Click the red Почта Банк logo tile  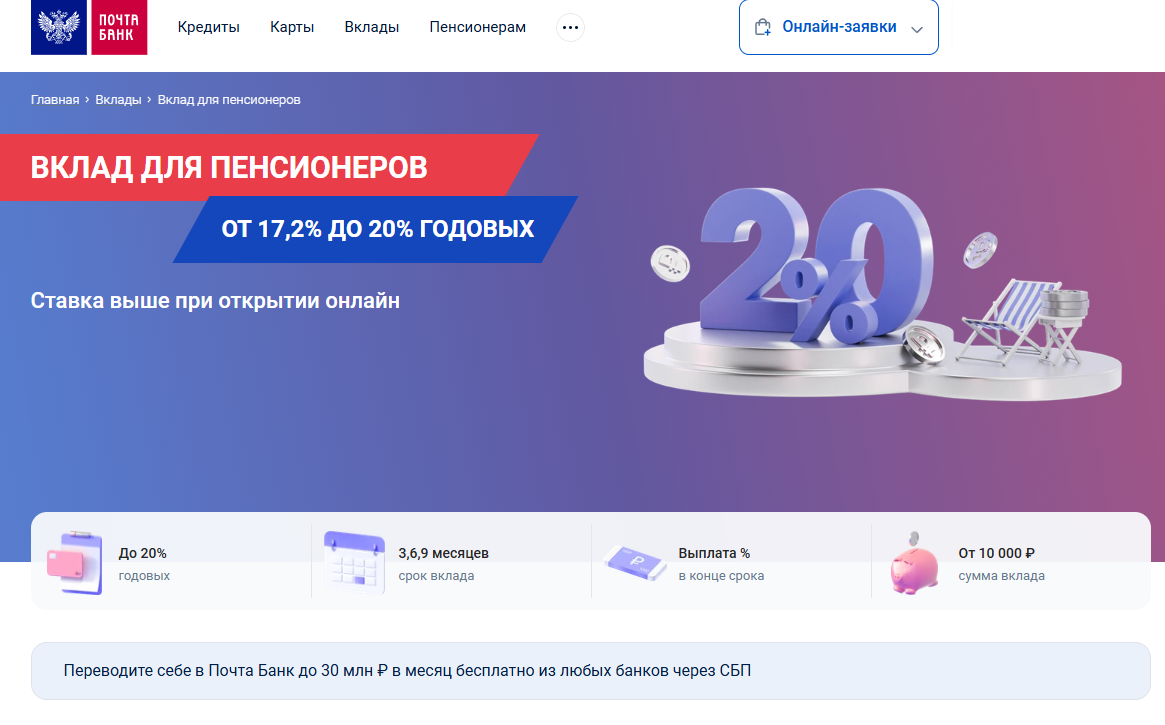click(119, 27)
